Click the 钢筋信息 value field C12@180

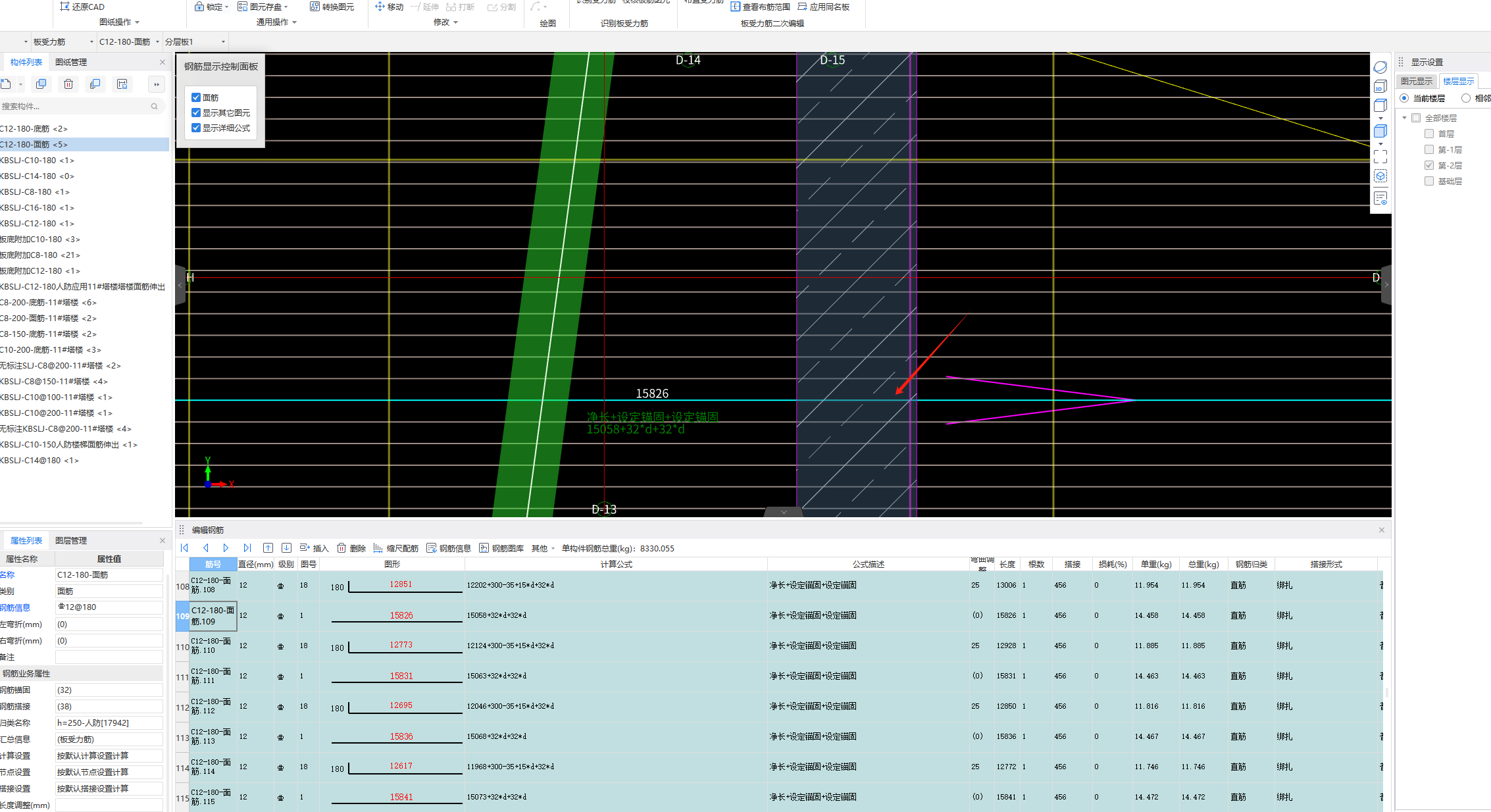pos(109,607)
